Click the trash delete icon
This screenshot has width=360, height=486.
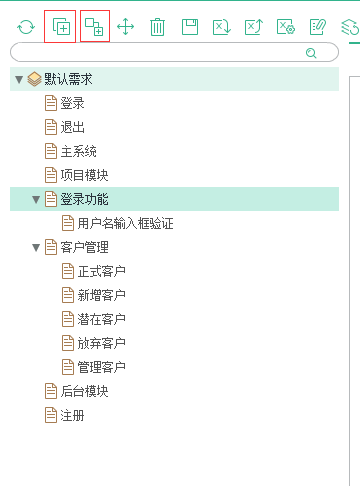coord(157,27)
